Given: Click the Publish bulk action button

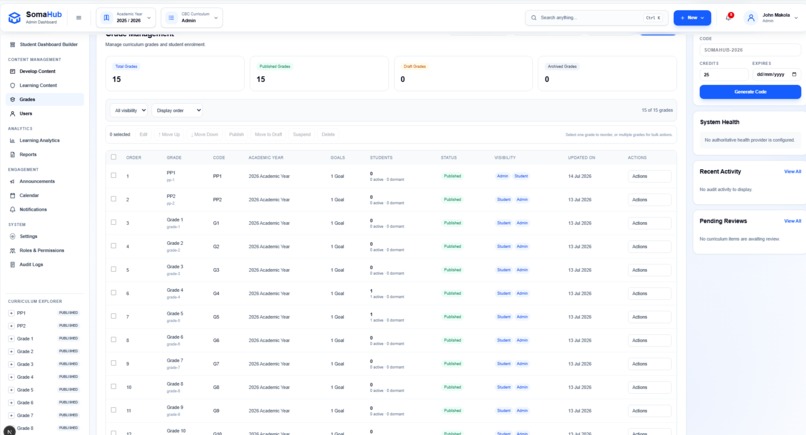Looking at the screenshot, I should [236, 135].
